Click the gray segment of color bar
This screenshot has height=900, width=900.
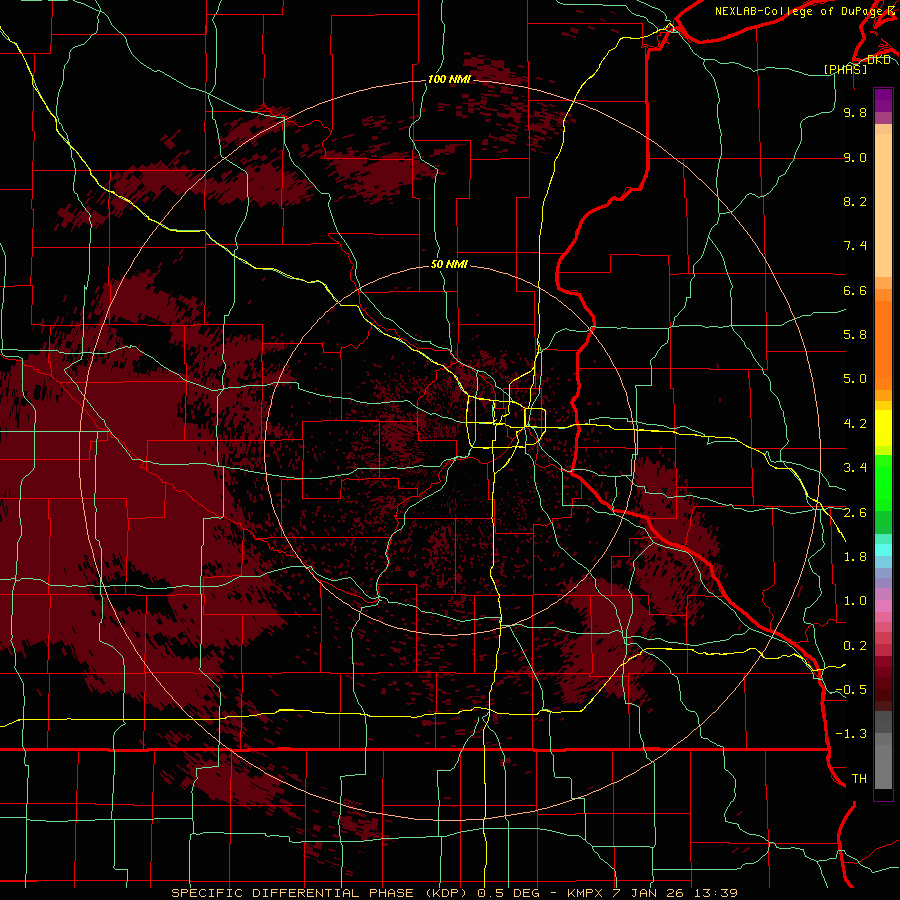[x=883, y=750]
